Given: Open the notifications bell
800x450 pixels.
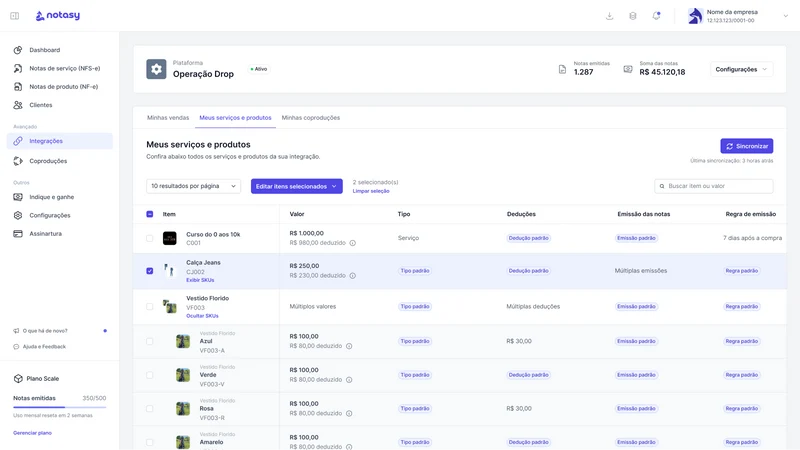Looking at the screenshot, I should click(656, 16).
